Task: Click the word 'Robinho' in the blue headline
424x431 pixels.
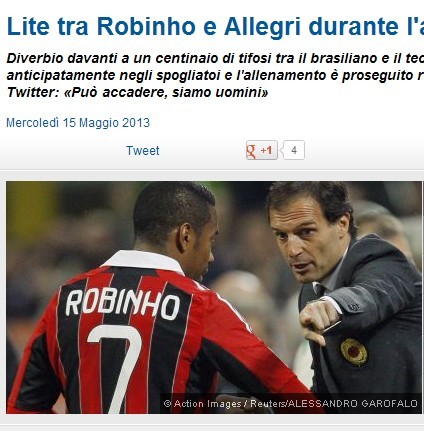Action: click(146, 26)
